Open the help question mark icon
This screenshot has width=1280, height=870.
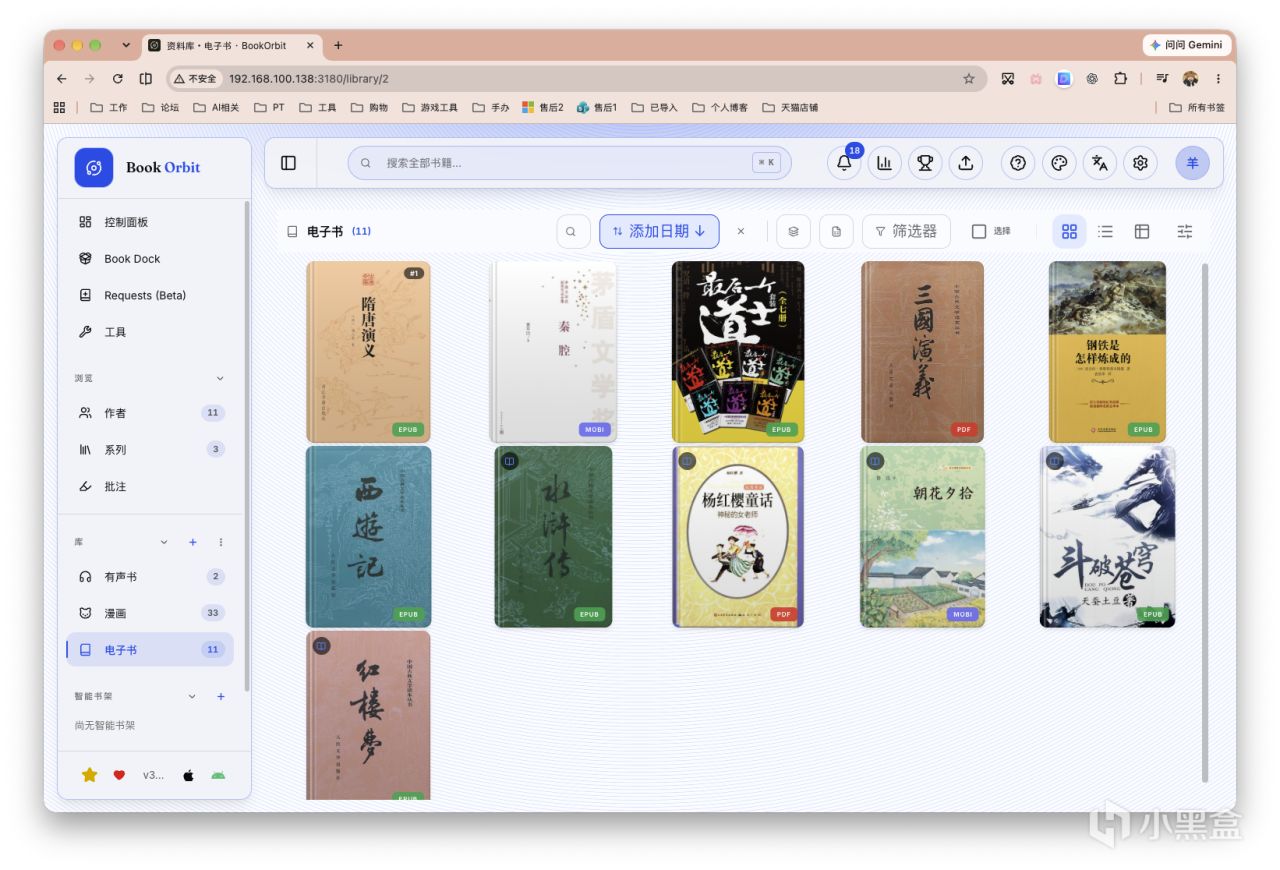click(x=1018, y=163)
